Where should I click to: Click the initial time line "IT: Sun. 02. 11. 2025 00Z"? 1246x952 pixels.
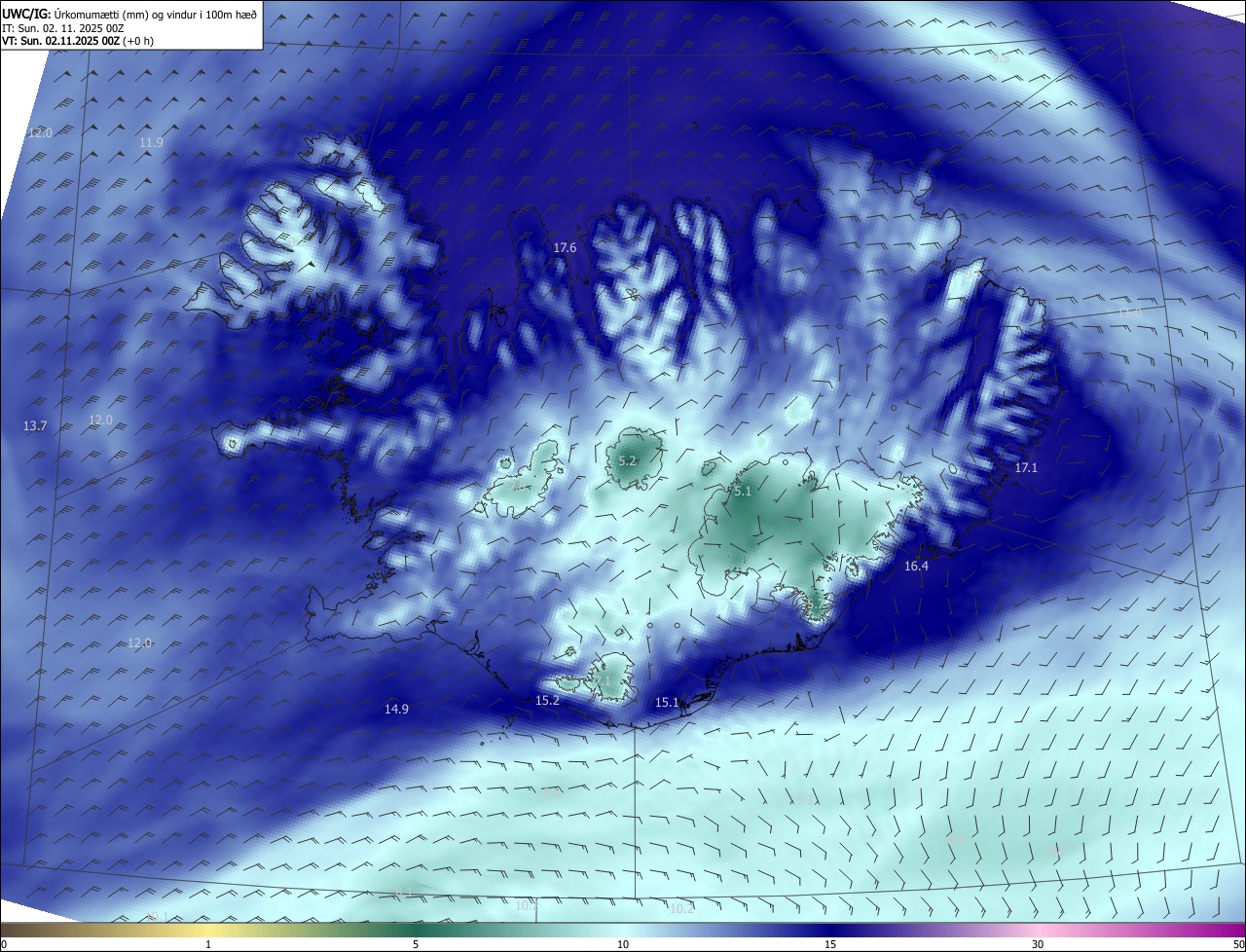63,28
